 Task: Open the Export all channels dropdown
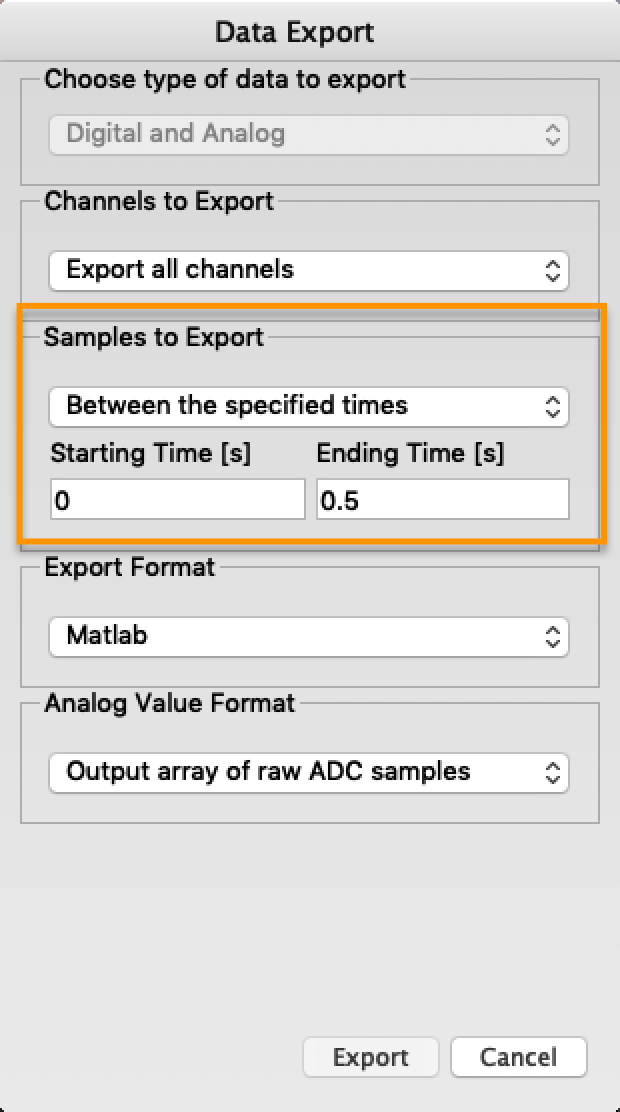pos(308,270)
